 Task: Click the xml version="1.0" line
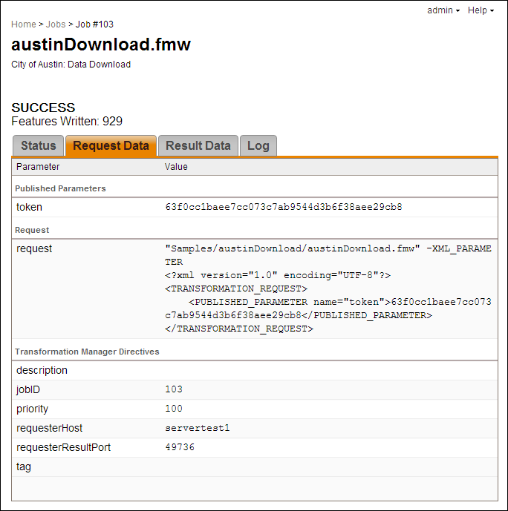[x=278, y=275]
